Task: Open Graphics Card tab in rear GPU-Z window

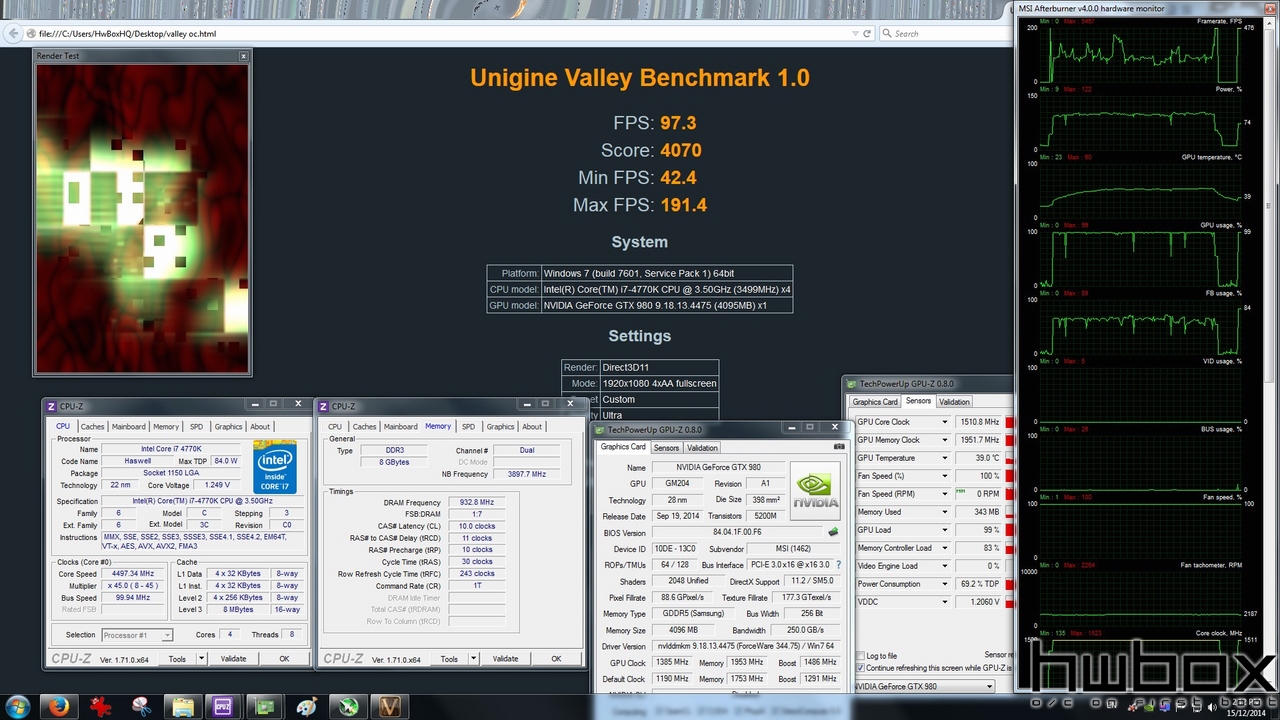Action: [x=875, y=402]
